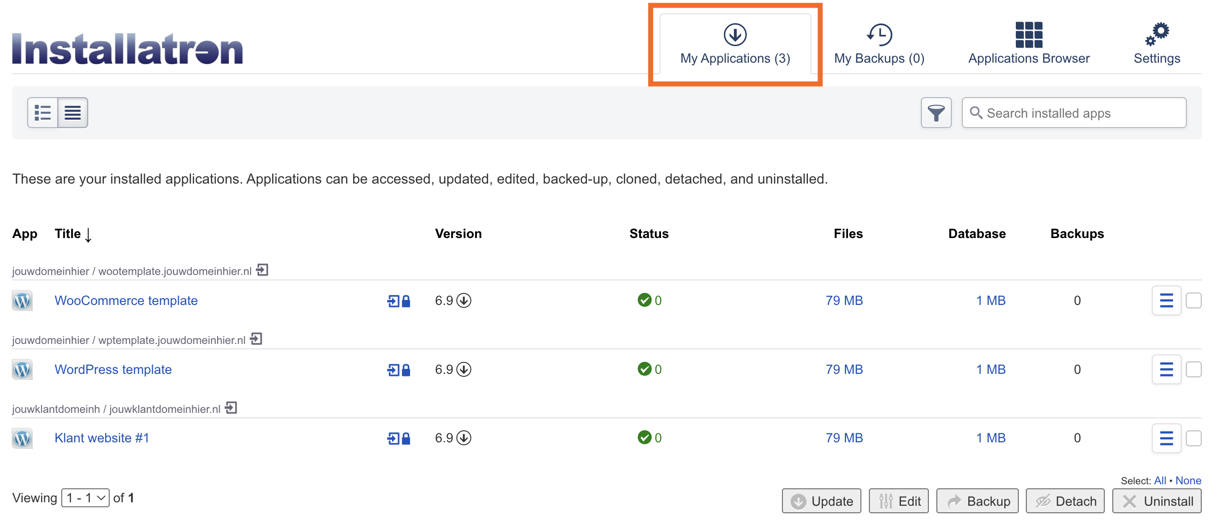Expand actions menu for Klant website #1
The image size is (1208, 530).
pyautogui.click(x=1166, y=438)
